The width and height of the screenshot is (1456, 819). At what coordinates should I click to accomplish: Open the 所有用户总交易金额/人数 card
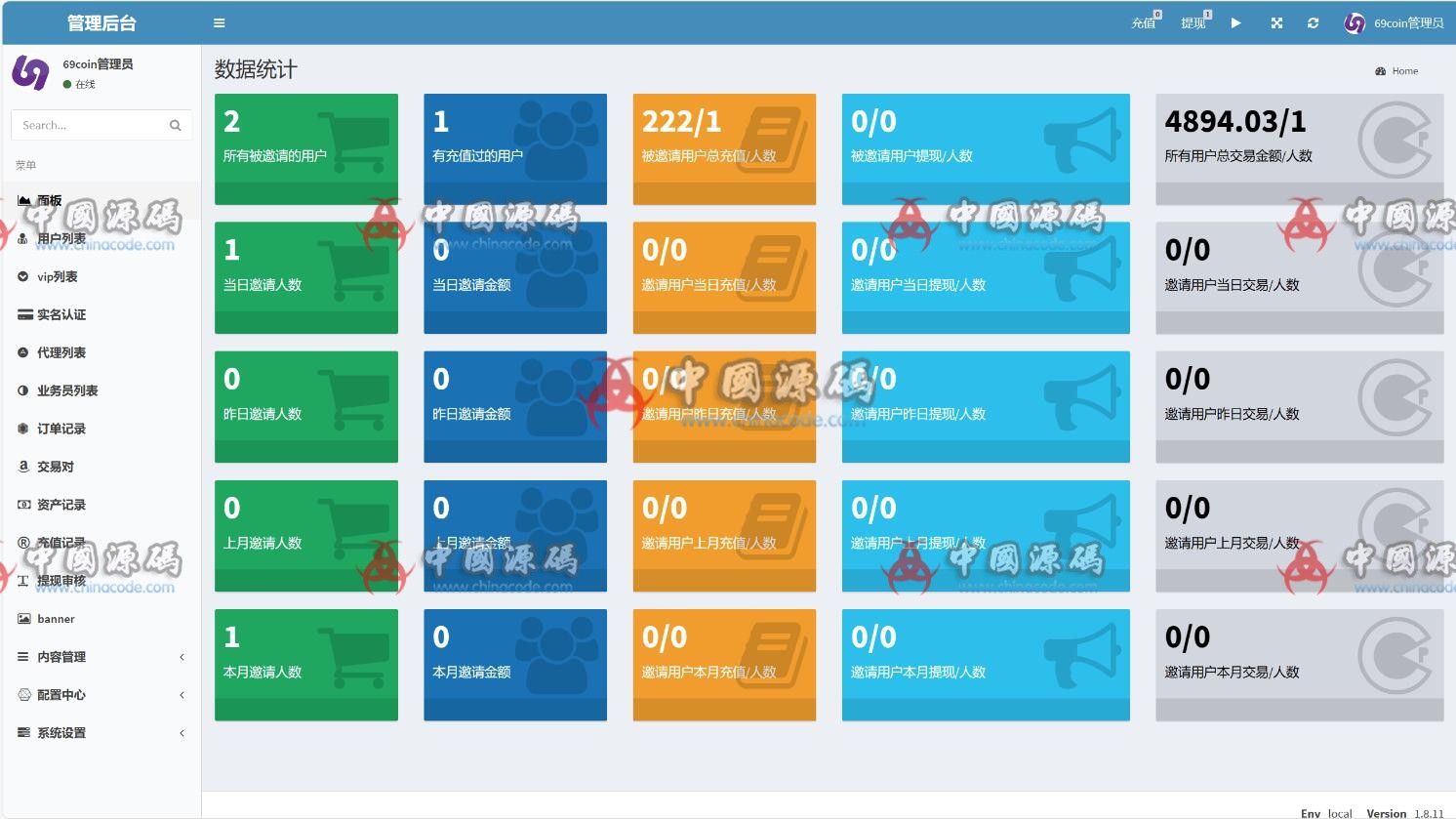pos(1300,149)
